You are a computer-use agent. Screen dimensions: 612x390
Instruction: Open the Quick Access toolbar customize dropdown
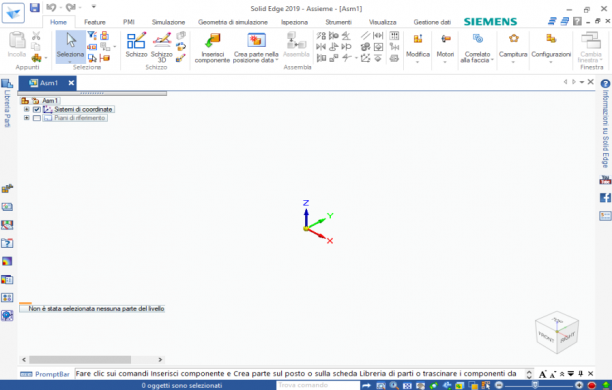click(94, 7)
